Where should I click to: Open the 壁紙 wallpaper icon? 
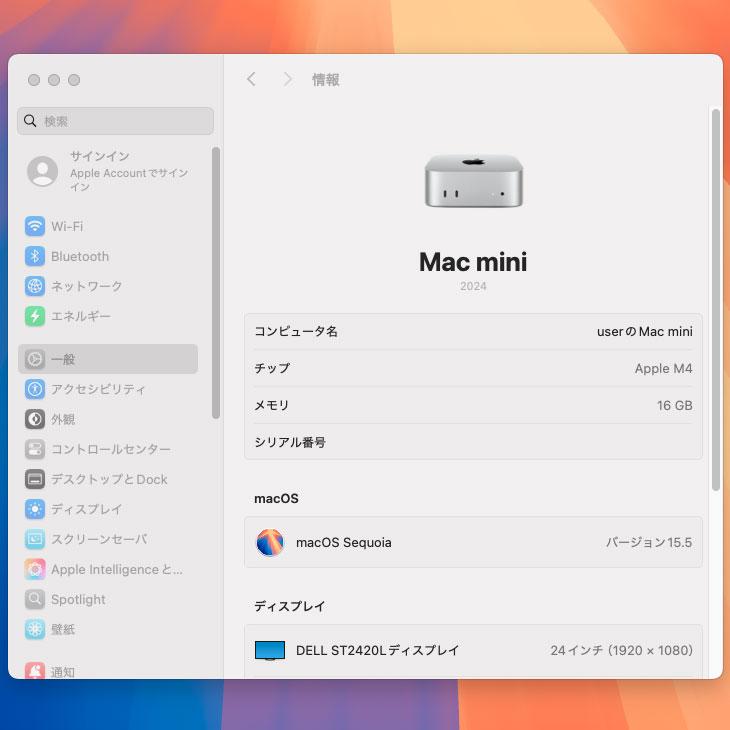click(x=35, y=629)
